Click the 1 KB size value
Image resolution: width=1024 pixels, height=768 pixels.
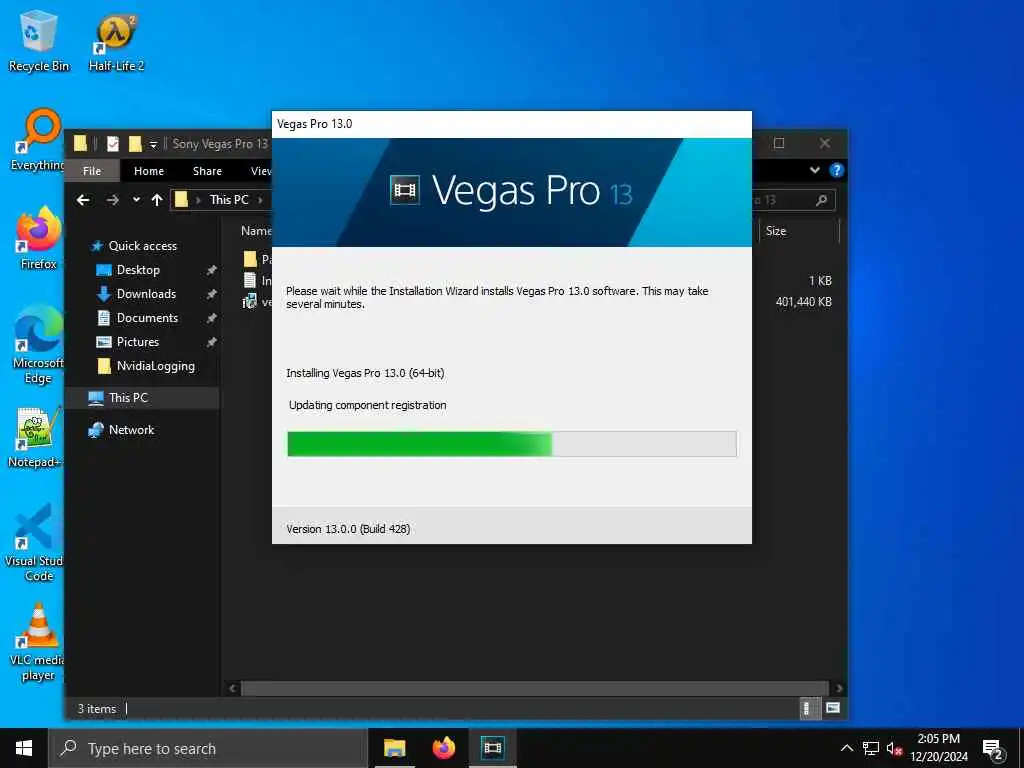pos(820,281)
